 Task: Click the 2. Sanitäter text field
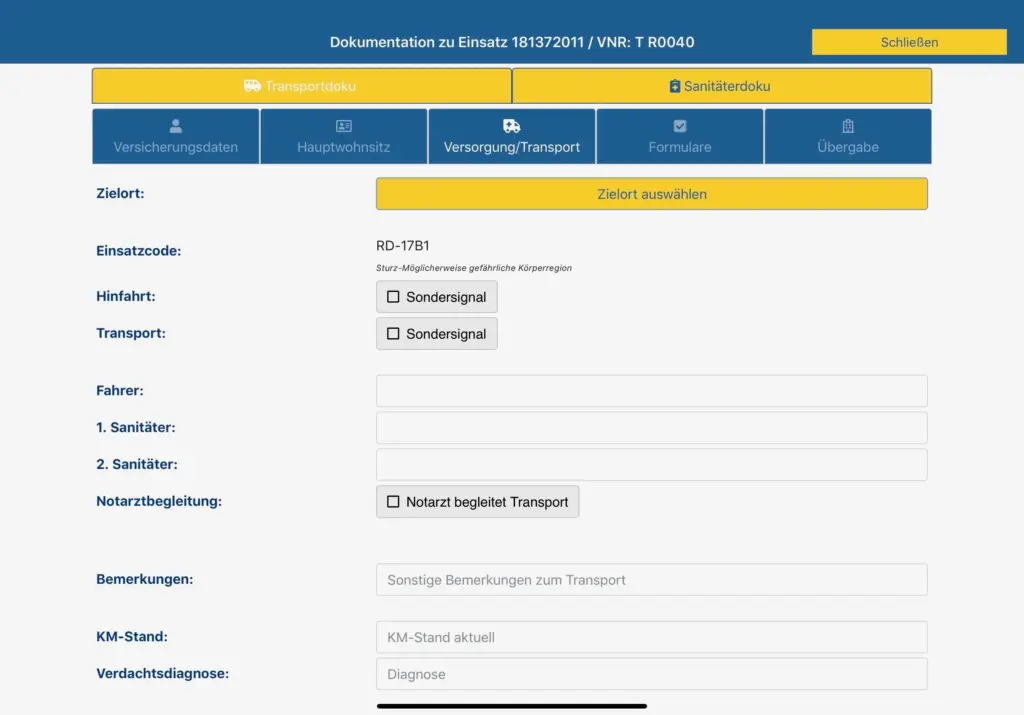[x=651, y=465]
